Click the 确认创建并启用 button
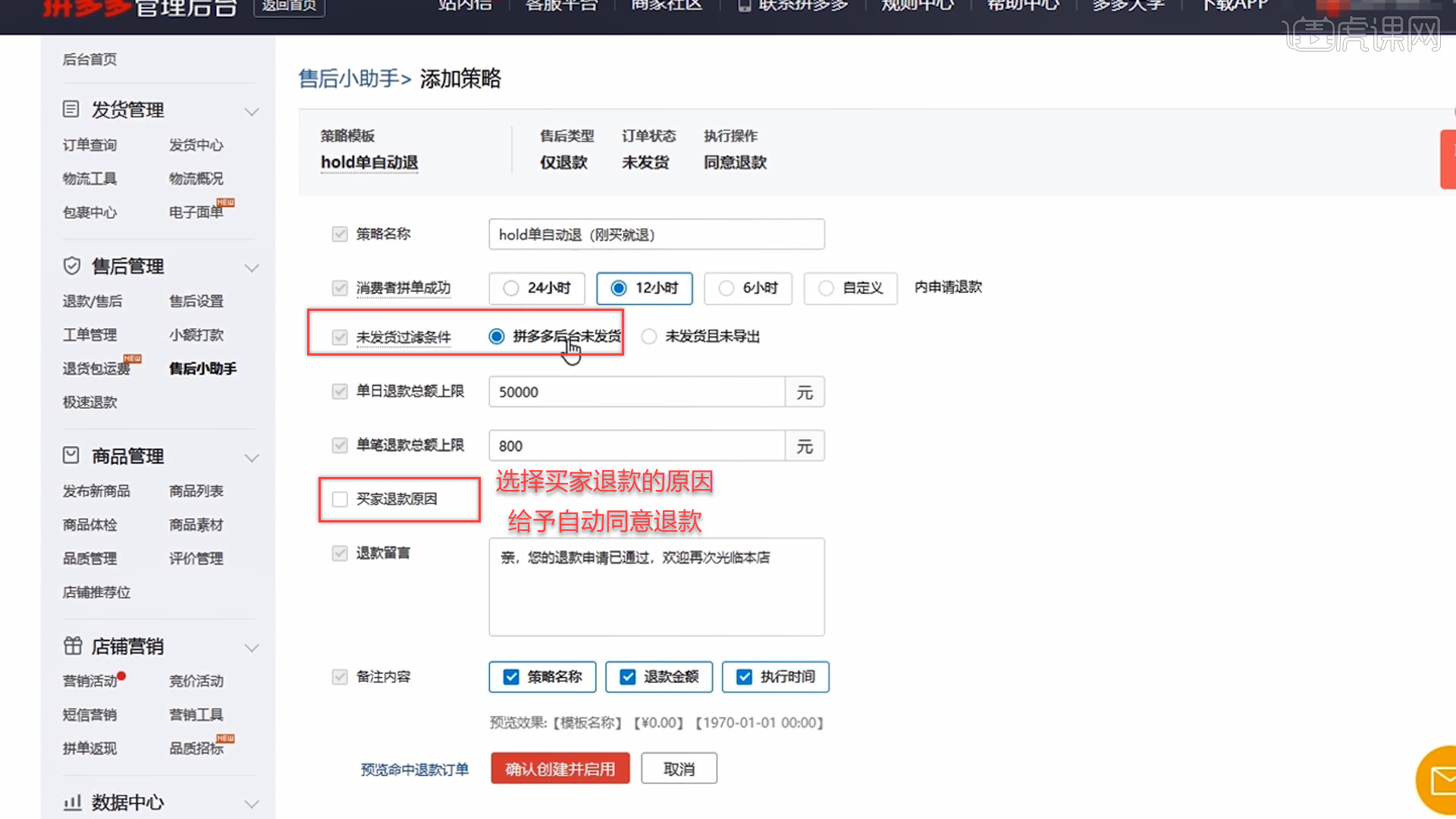 click(x=560, y=769)
